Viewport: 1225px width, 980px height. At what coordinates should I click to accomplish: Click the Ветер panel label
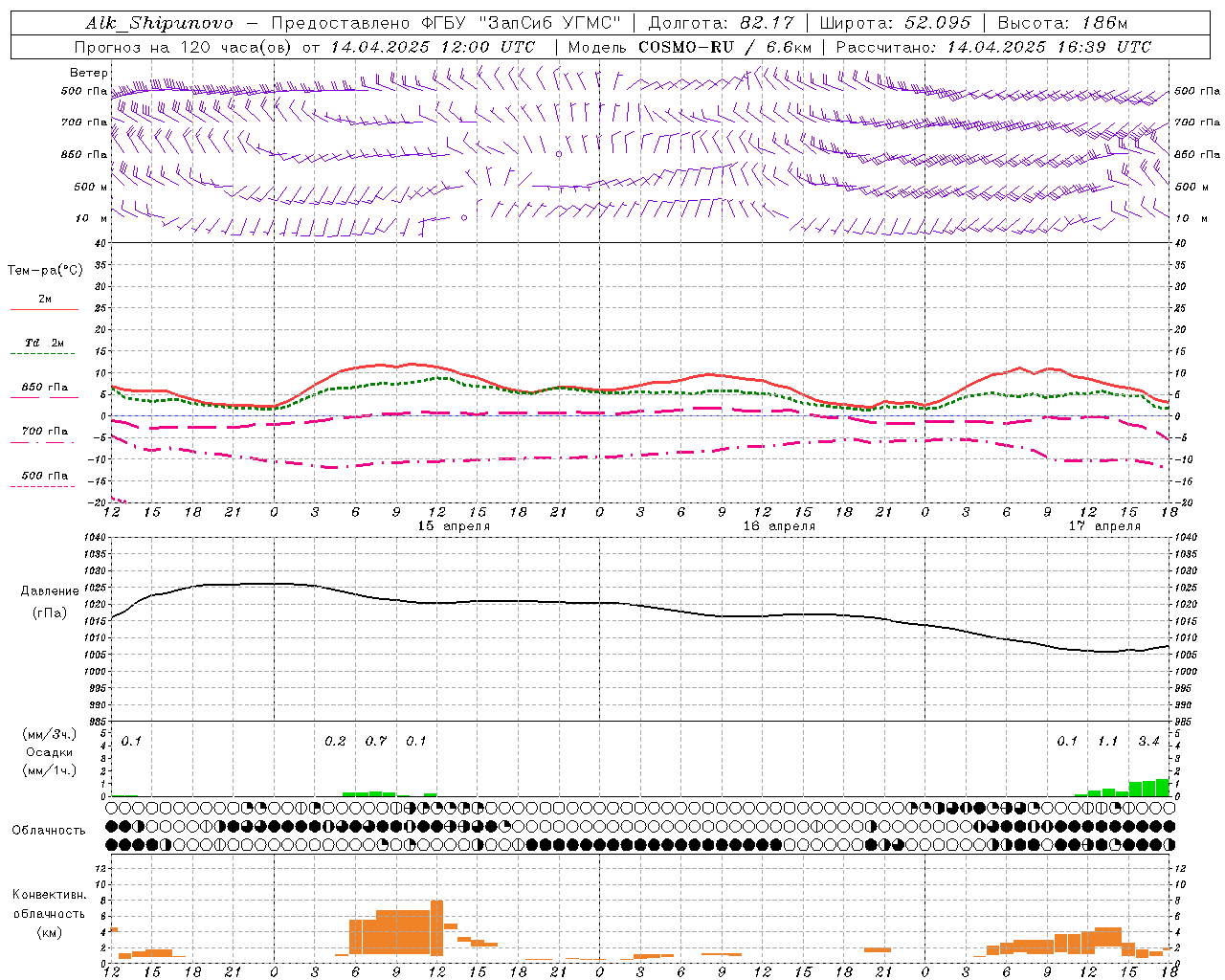(x=88, y=73)
